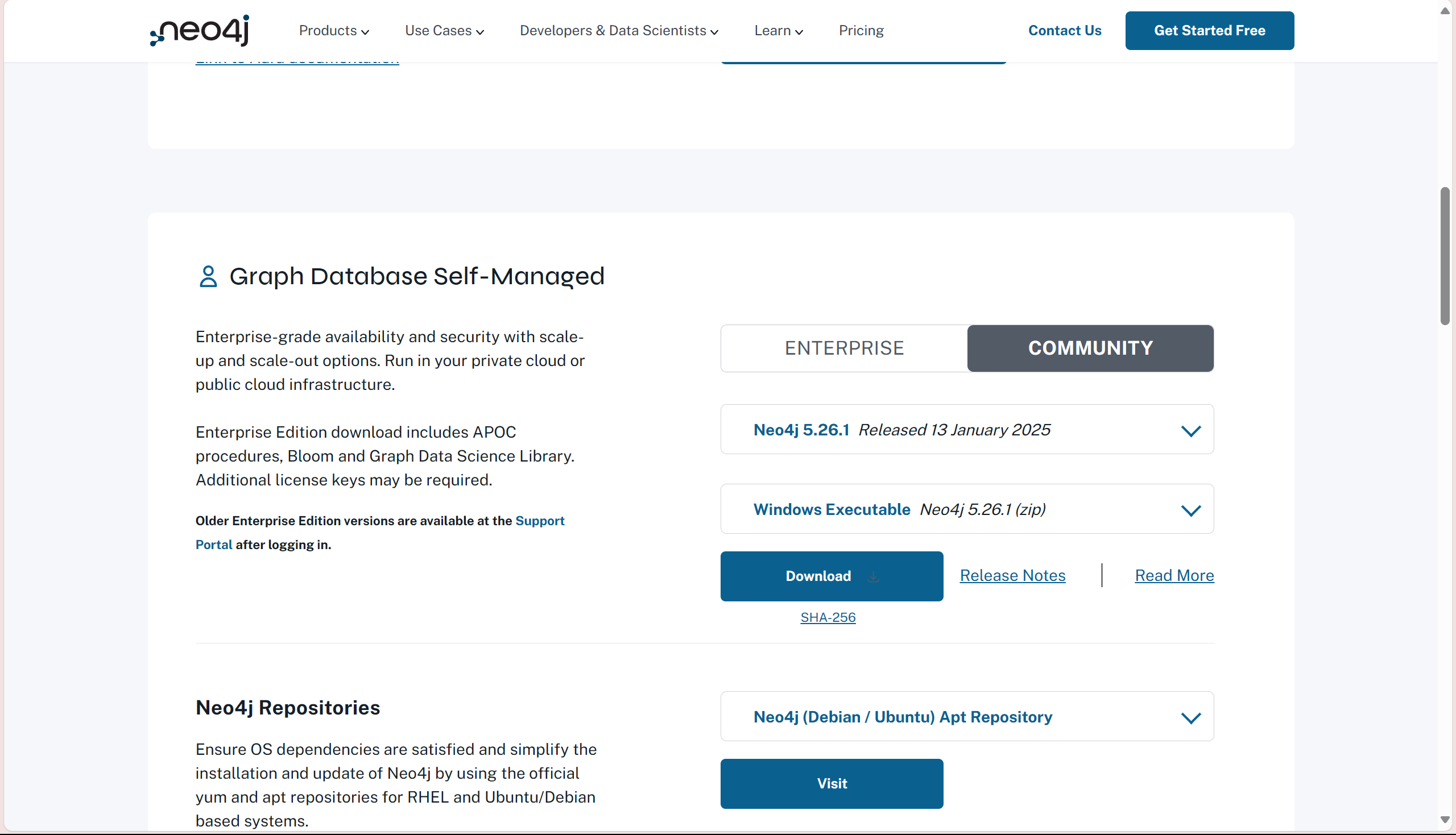This screenshot has height=835, width=1456.
Task: Click the Get Started Free button
Action: [x=1209, y=30]
